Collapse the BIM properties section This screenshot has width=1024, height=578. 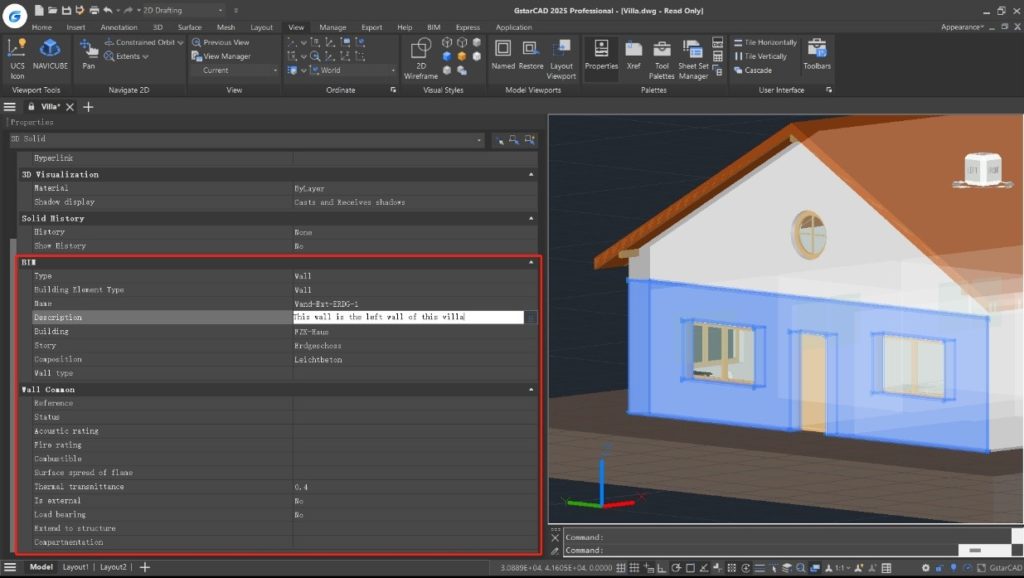[531, 262]
